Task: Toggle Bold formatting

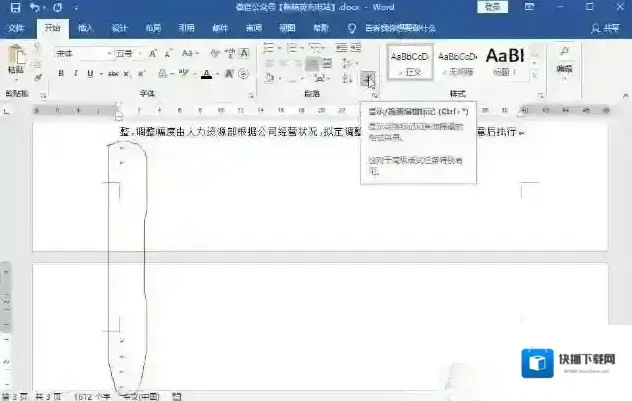Action: [61, 74]
